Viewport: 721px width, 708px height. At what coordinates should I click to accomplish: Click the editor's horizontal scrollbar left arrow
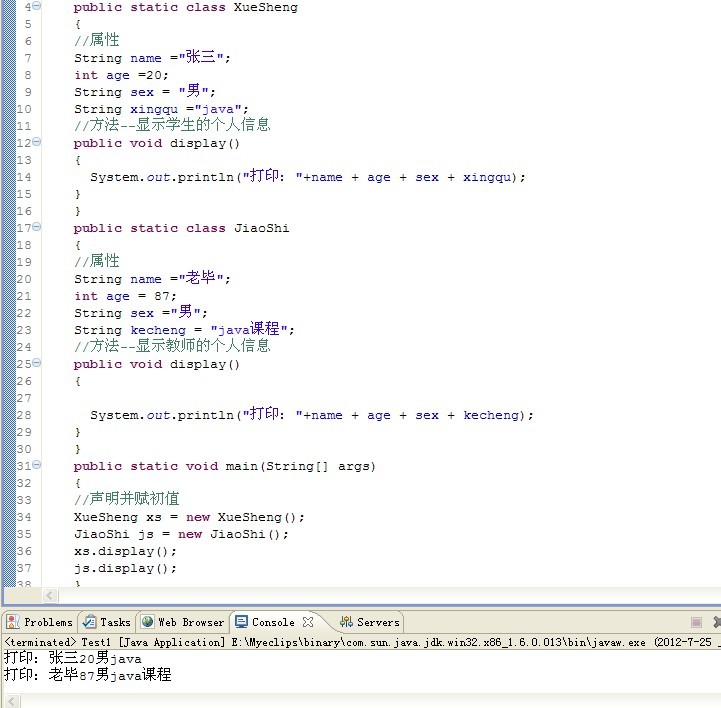click(9, 596)
